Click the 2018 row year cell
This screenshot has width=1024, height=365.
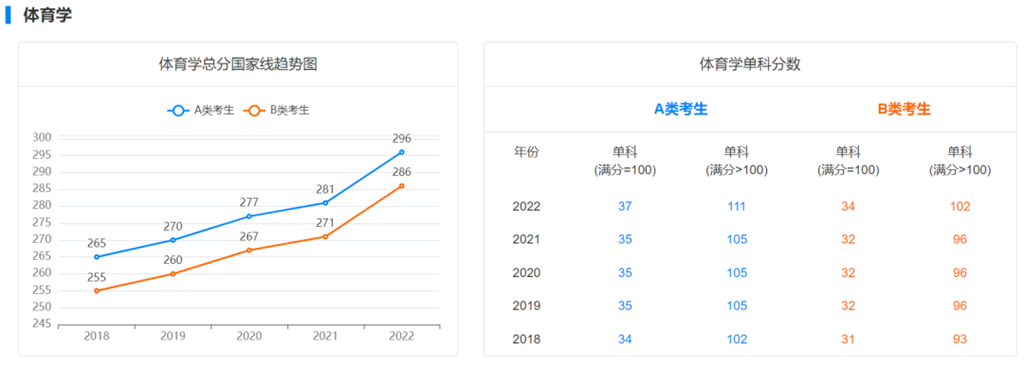[526, 340]
